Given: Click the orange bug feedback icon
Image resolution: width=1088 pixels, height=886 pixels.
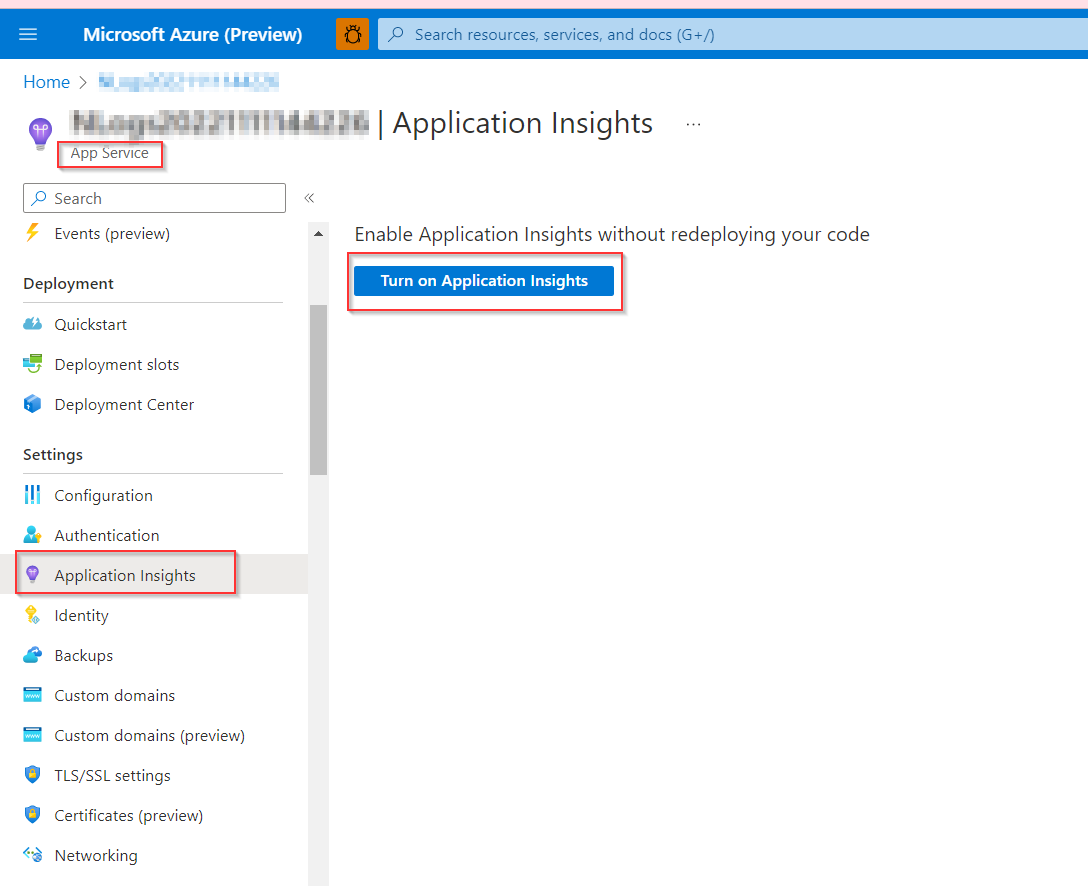Looking at the screenshot, I should pyautogui.click(x=352, y=34).
